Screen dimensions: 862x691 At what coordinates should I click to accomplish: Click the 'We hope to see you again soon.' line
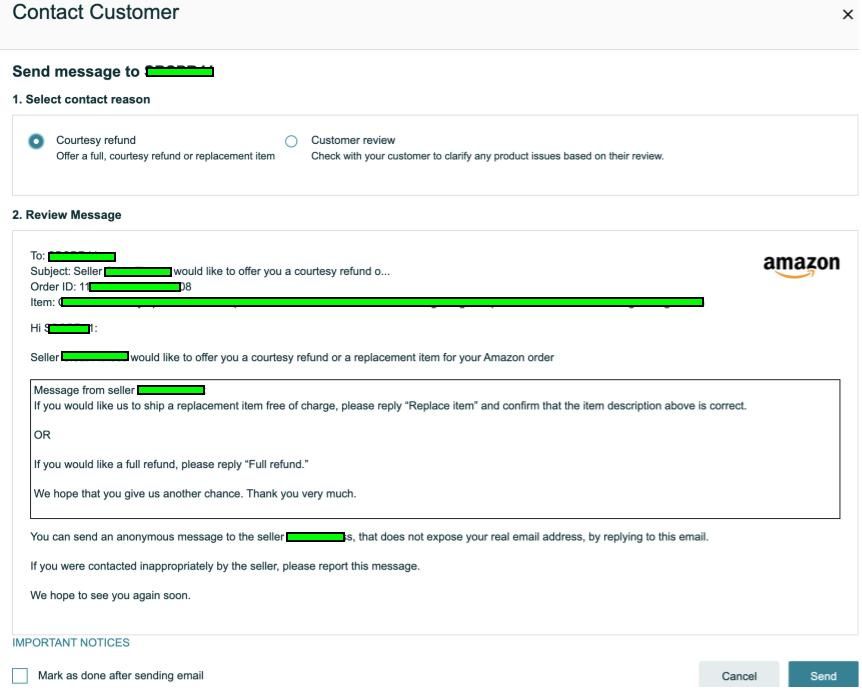click(x=110, y=595)
